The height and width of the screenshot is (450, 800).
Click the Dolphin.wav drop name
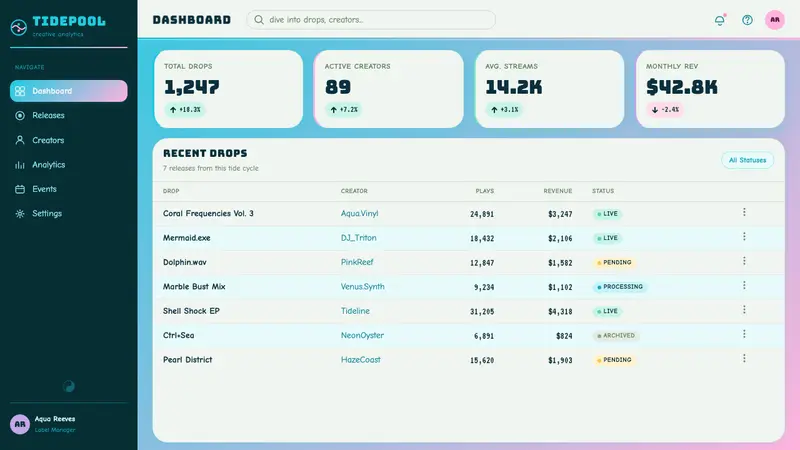click(185, 262)
